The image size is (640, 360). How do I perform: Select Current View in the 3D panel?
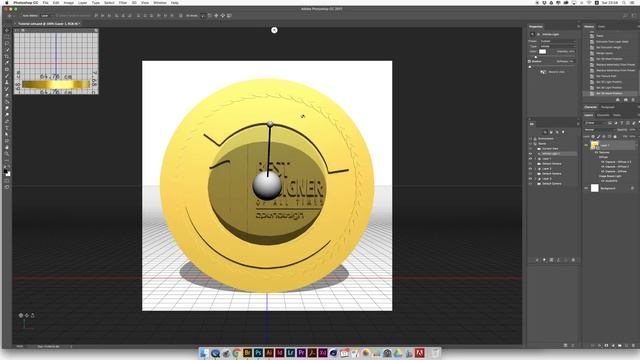[x=549, y=149]
